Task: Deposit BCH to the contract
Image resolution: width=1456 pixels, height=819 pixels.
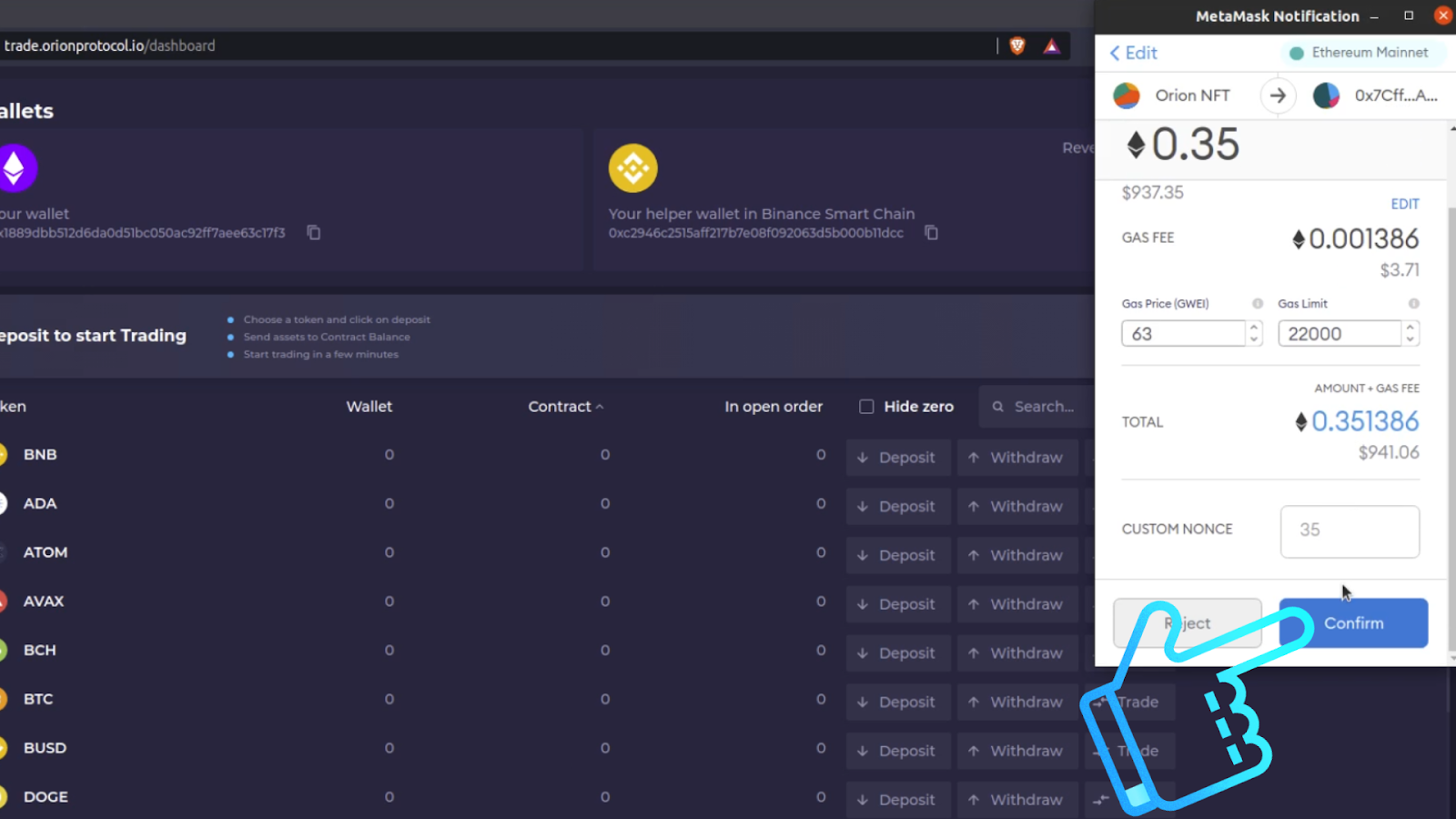Action: click(x=898, y=653)
